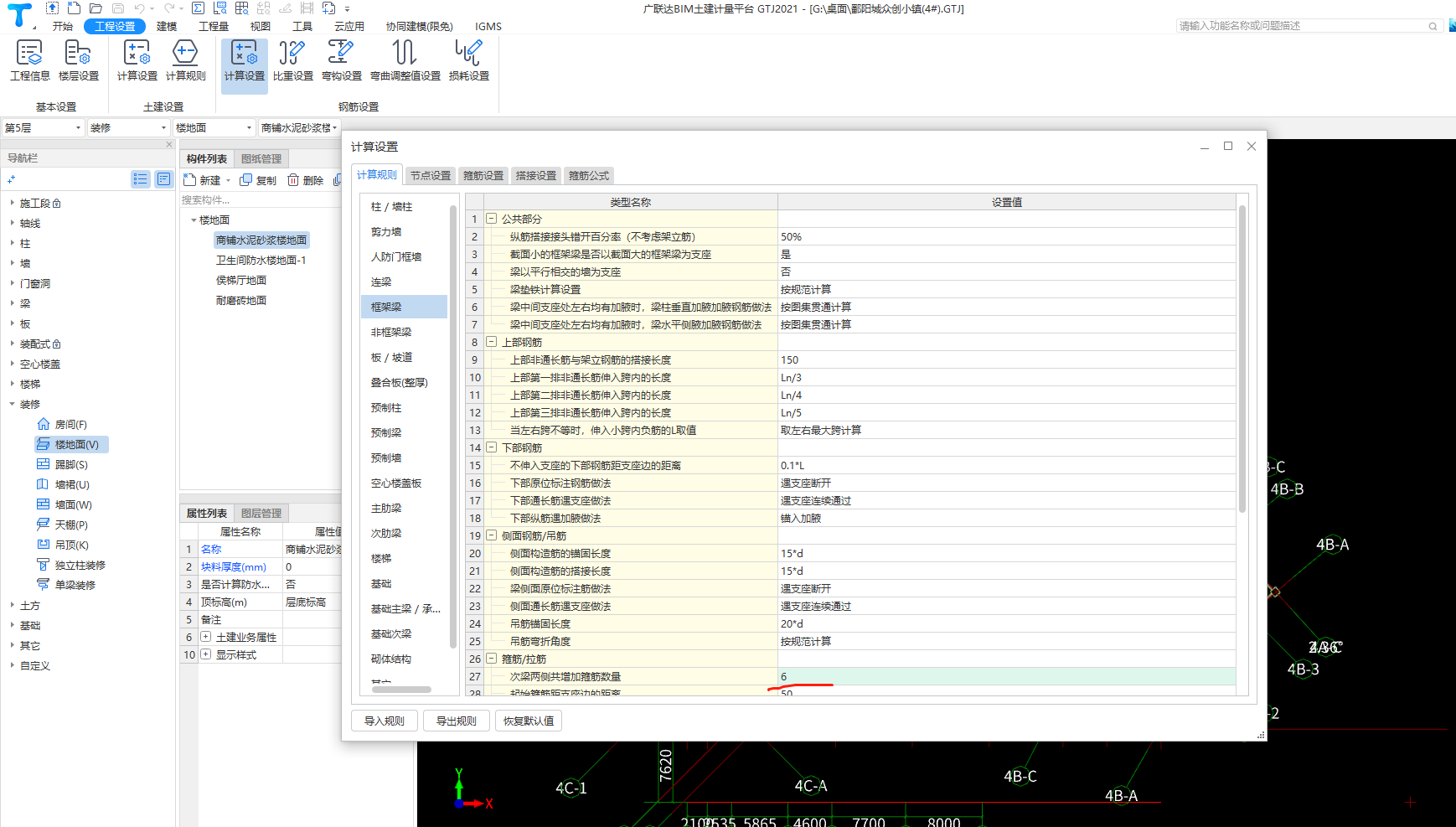
Task: Click 新建 in component list toolbar
Action: [204, 180]
